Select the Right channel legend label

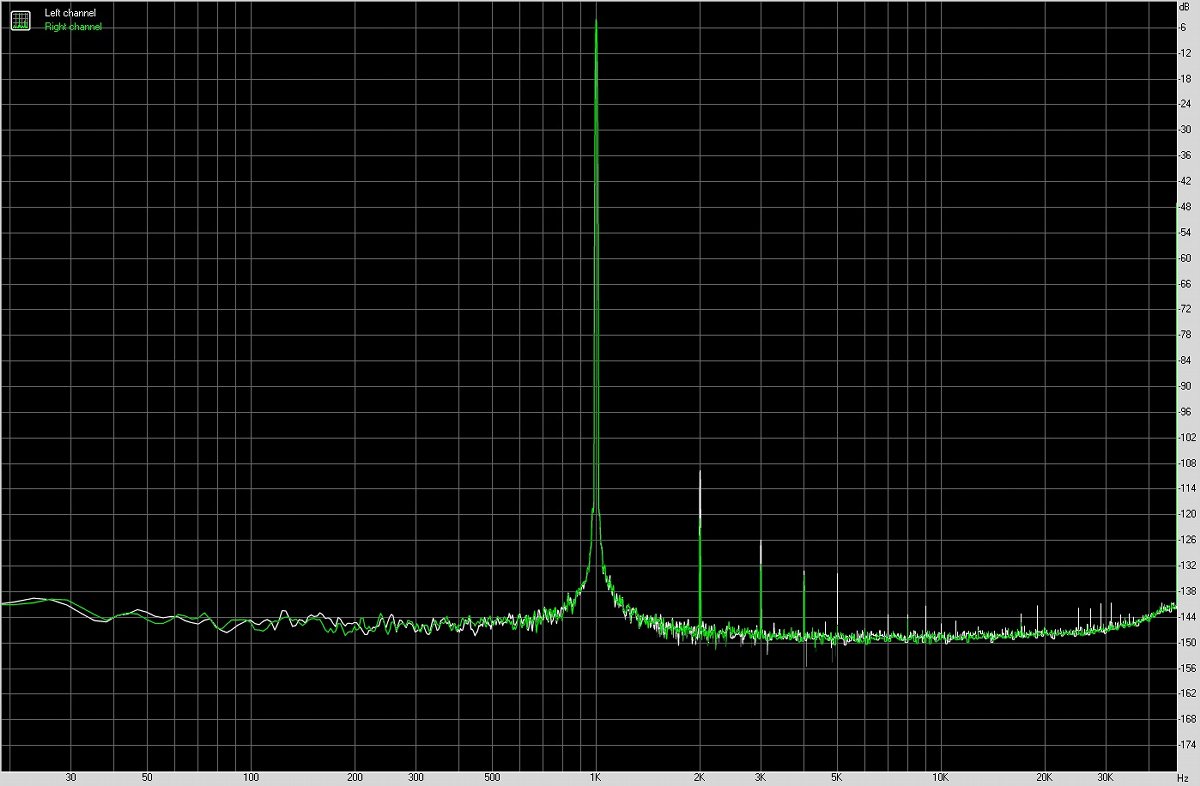(73, 27)
